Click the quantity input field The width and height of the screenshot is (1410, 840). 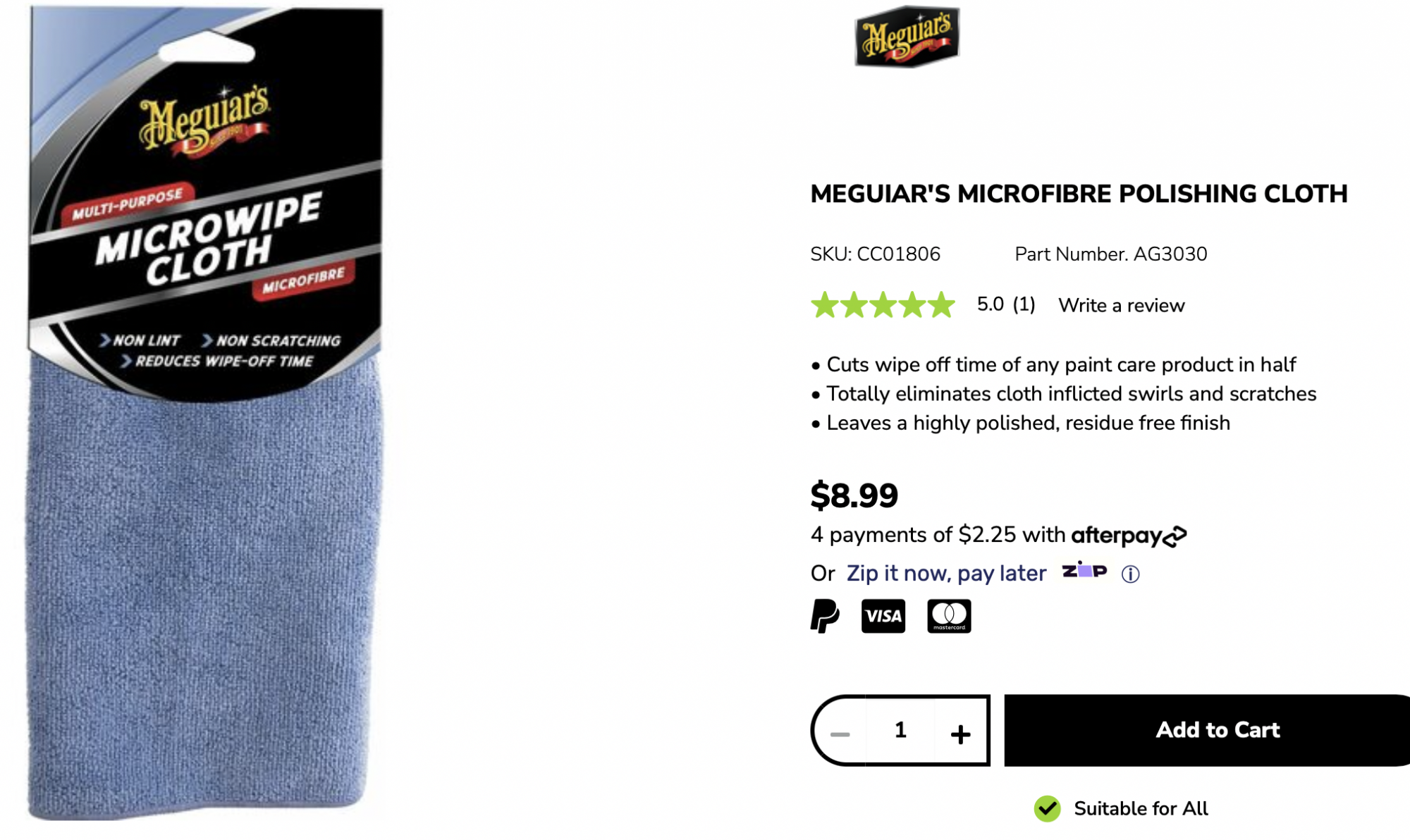click(x=900, y=730)
